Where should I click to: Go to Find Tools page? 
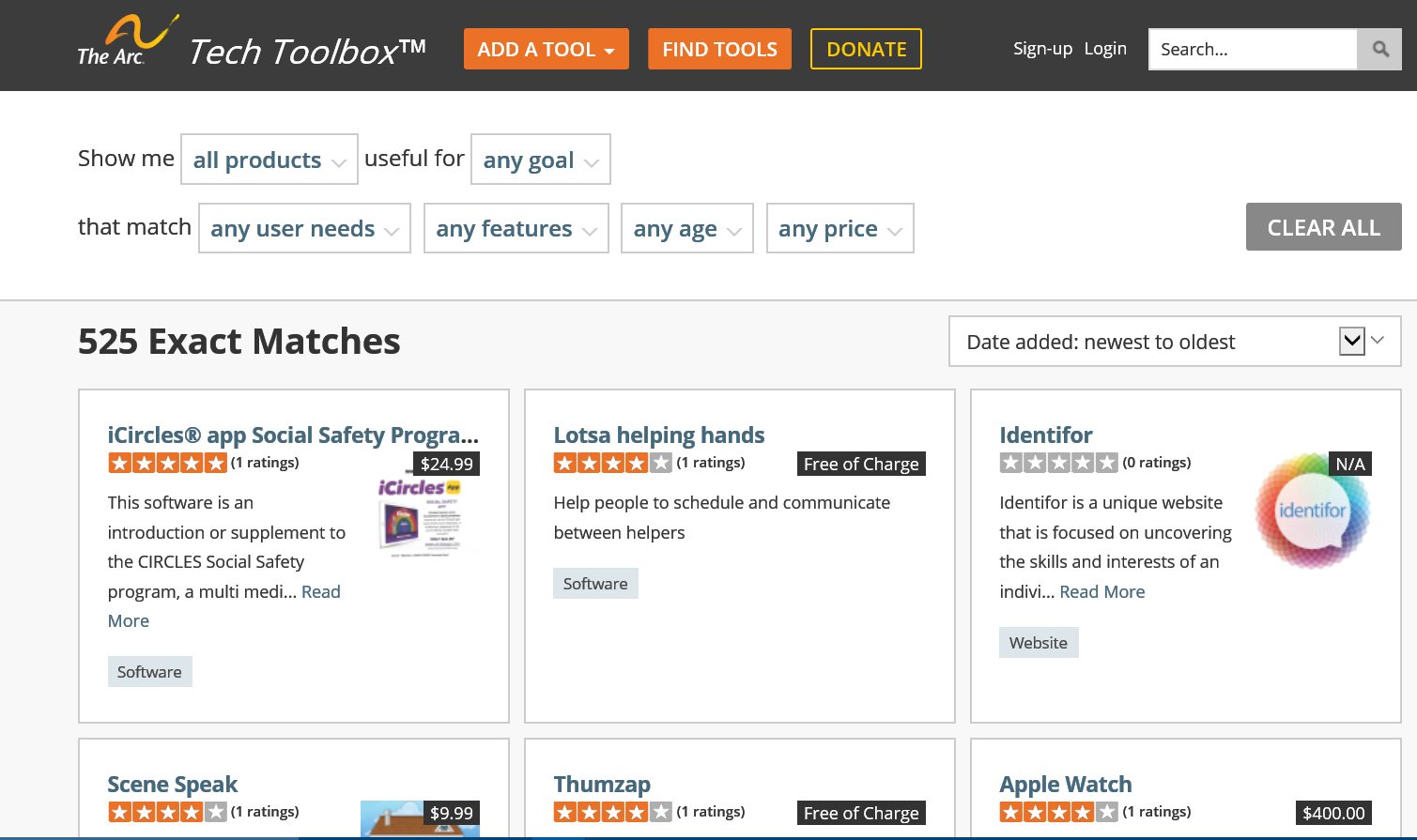(x=719, y=50)
